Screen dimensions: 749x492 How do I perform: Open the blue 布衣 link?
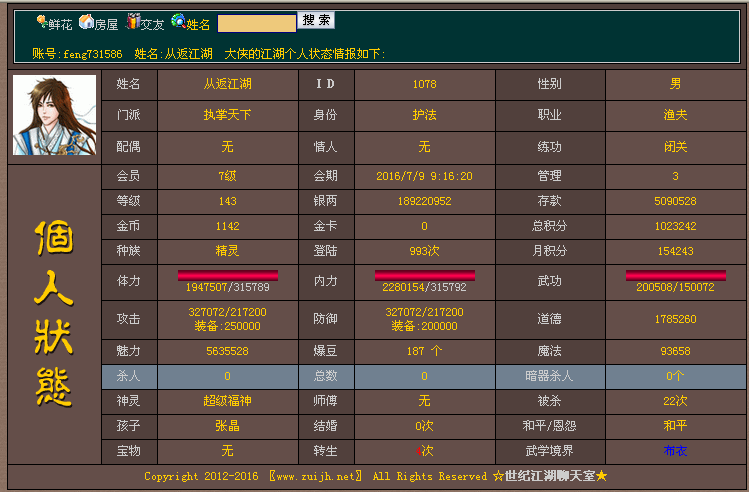tap(675, 451)
